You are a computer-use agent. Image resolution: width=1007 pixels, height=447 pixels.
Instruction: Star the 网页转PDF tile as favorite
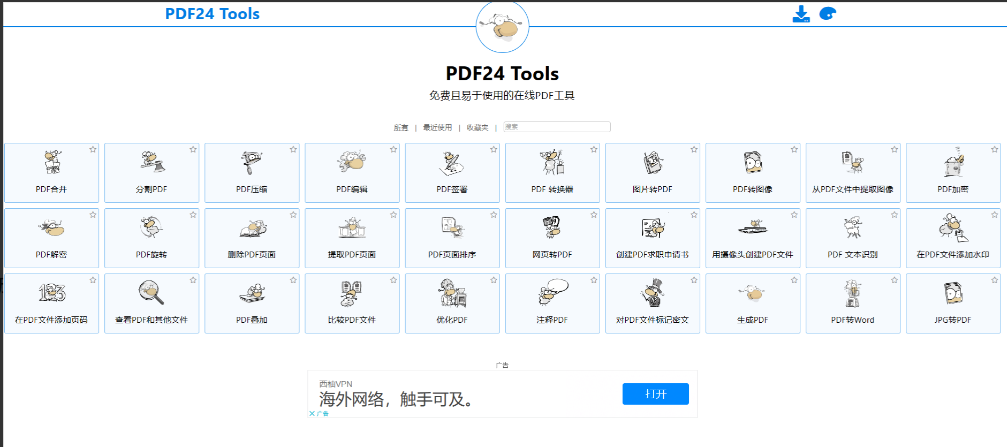coord(593,214)
